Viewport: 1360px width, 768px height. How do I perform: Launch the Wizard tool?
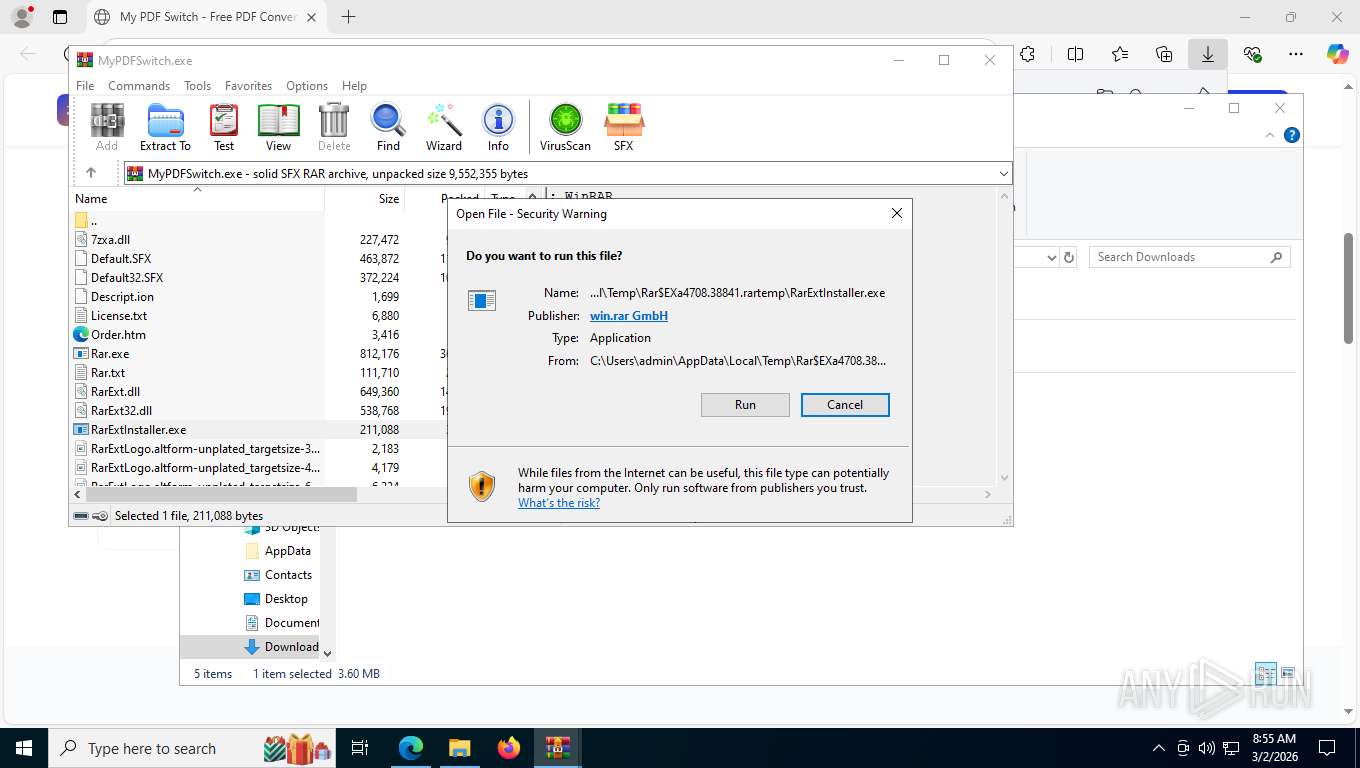coord(444,127)
